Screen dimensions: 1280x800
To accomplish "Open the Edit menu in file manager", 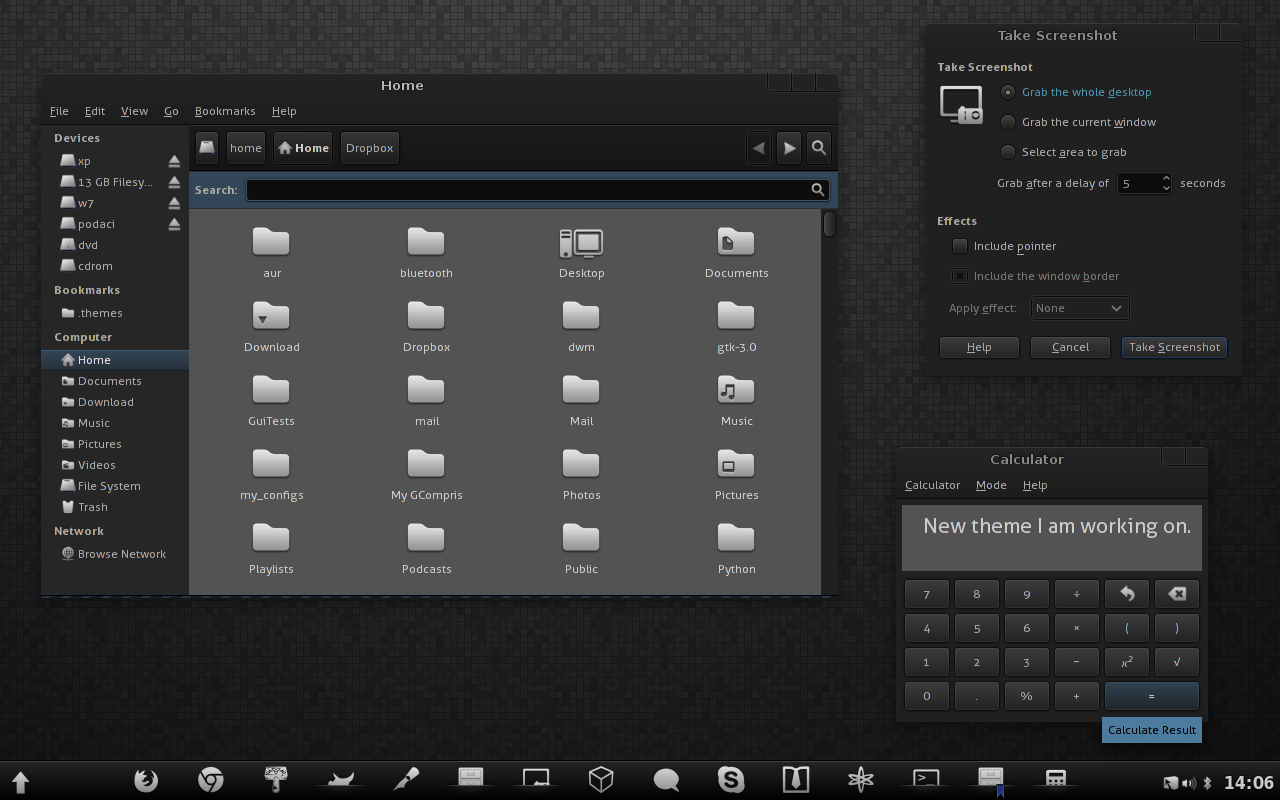I will pyautogui.click(x=95, y=111).
